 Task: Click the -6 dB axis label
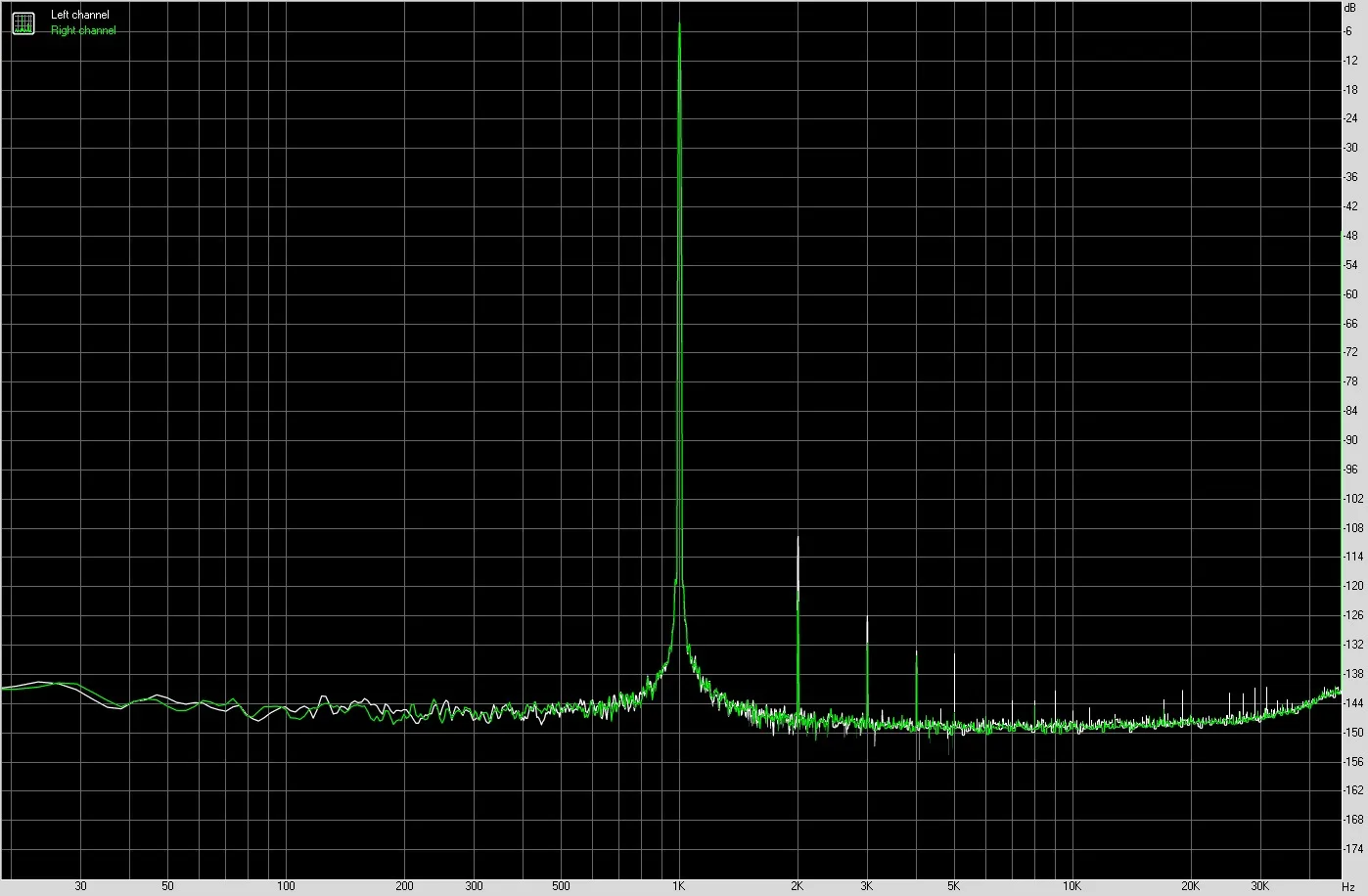[1349, 31]
